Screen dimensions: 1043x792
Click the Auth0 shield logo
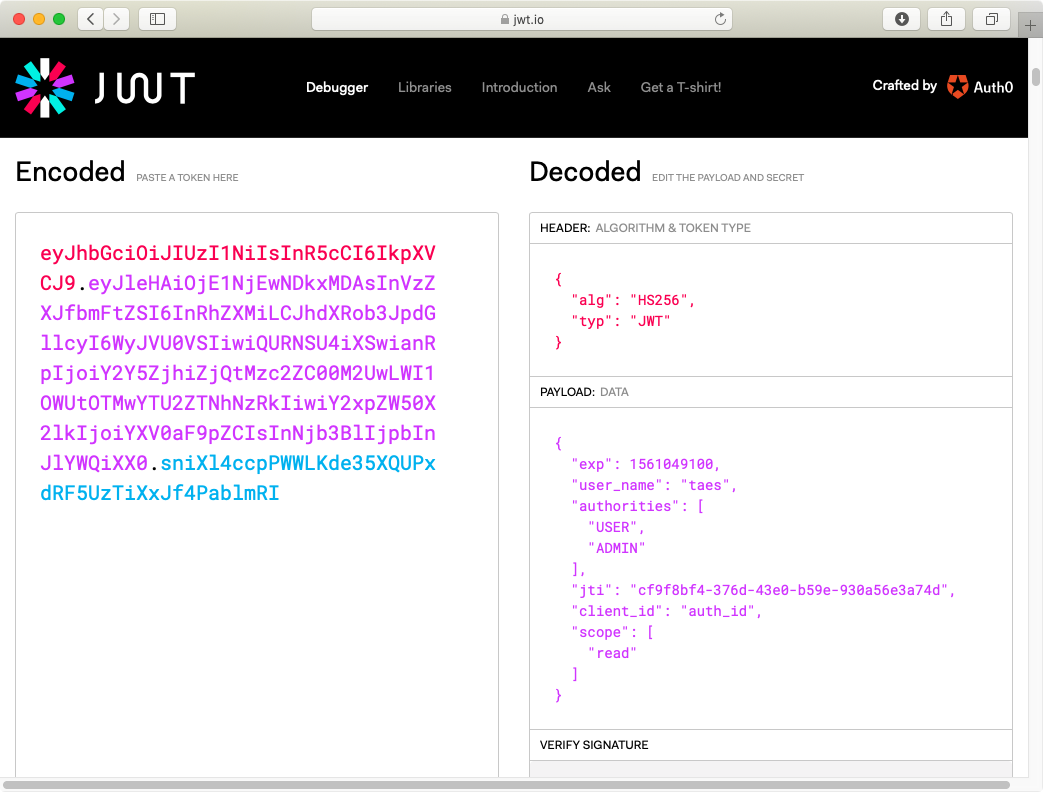(958, 86)
